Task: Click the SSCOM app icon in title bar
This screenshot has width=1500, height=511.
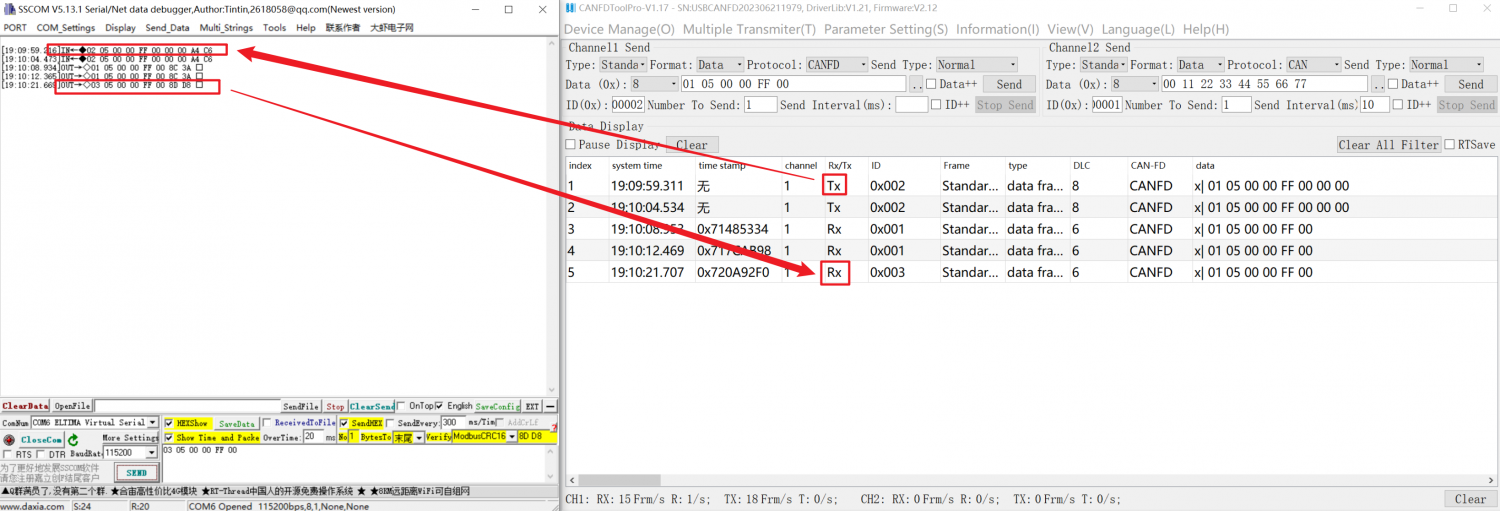Action: pos(9,9)
